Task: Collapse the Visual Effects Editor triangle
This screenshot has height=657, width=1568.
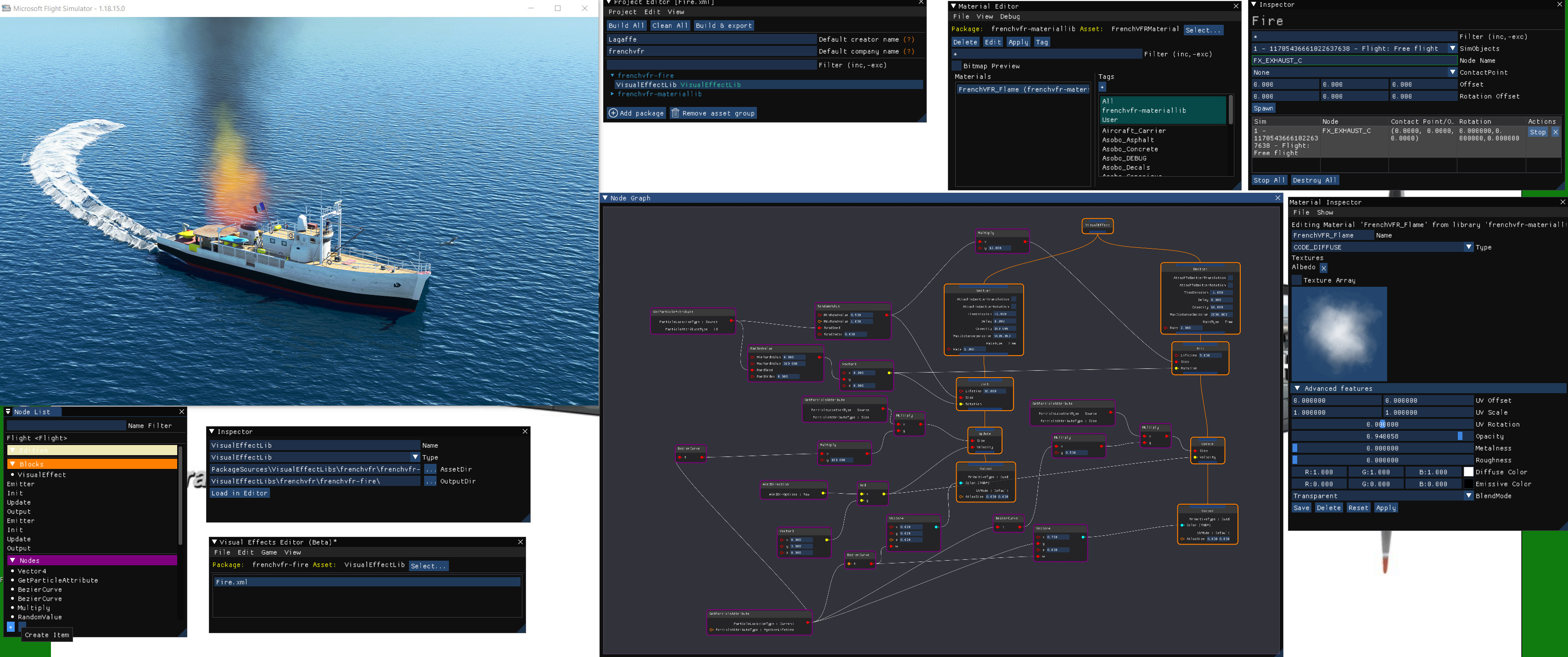Action: pos(213,542)
